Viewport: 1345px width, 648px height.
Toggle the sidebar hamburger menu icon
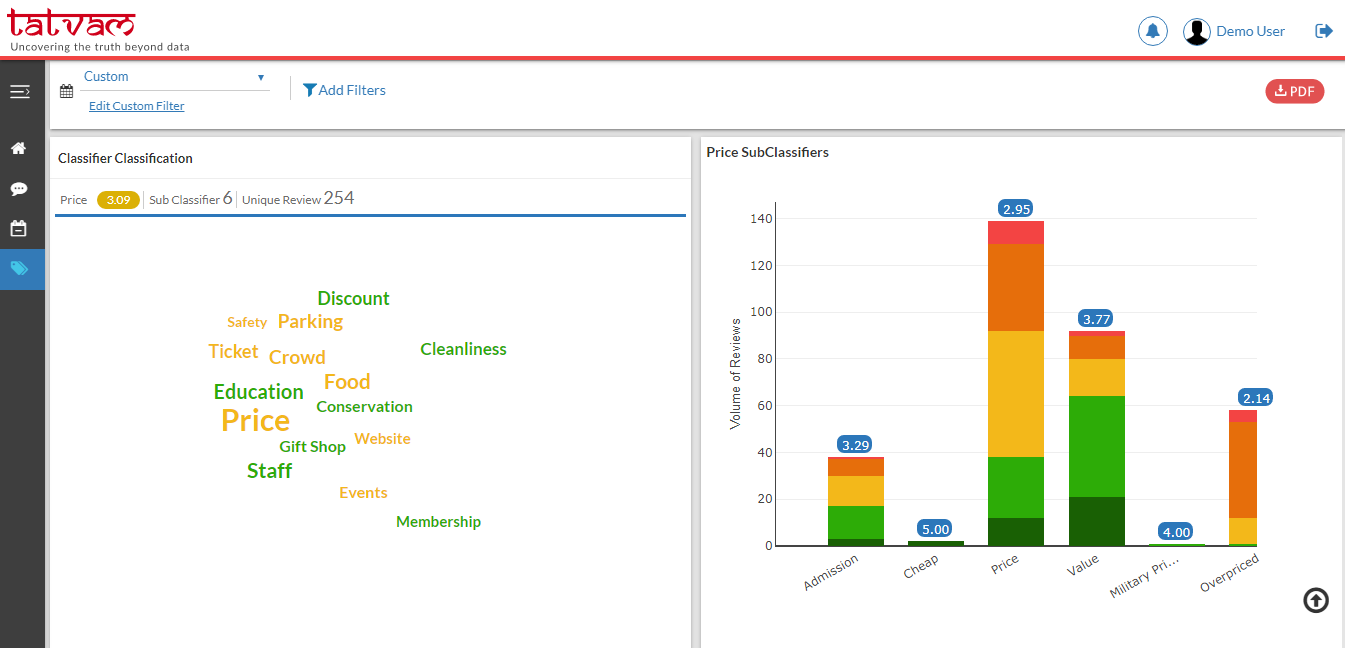coord(20,92)
